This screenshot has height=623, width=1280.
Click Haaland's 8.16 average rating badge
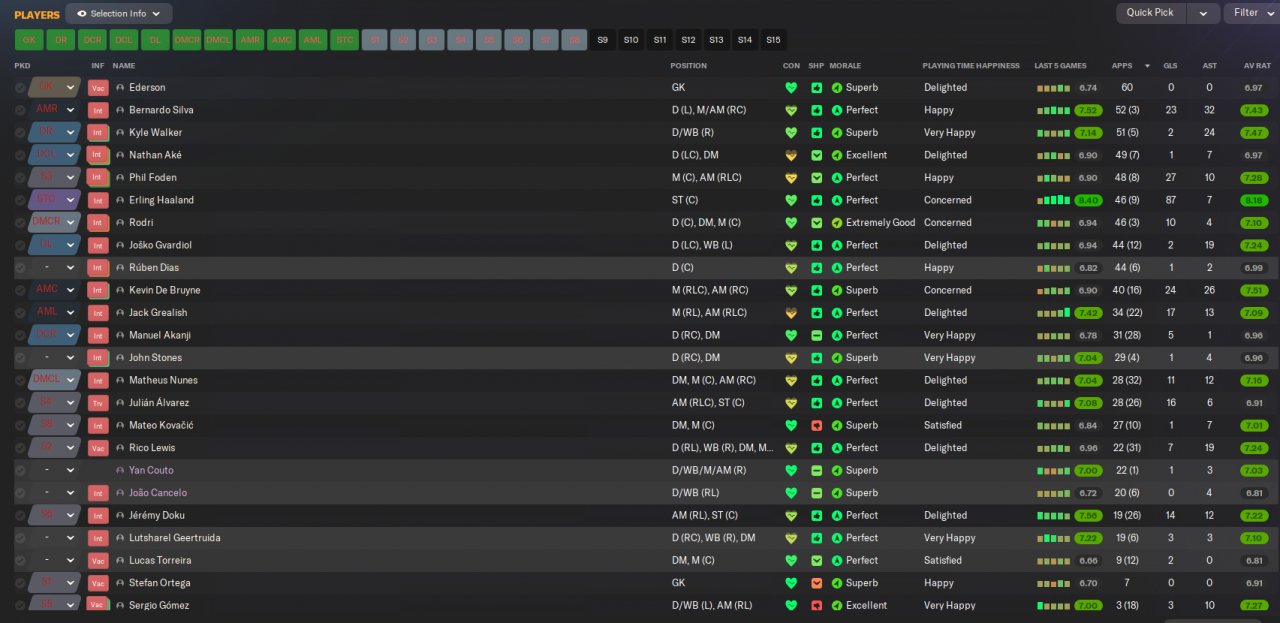(x=1253, y=200)
